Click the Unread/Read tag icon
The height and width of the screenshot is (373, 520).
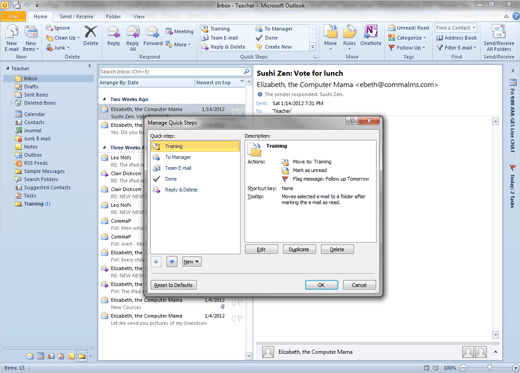point(392,28)
